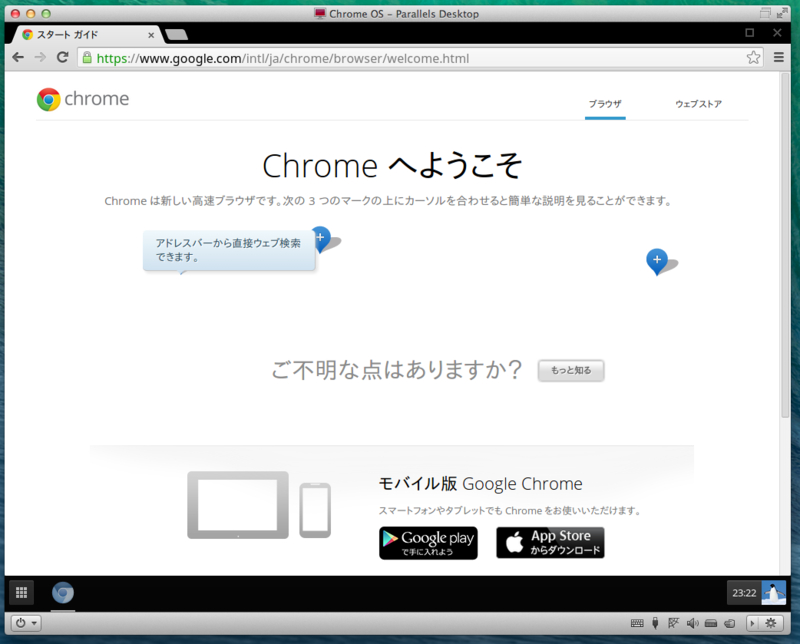This screenshot has width=800, height=644.
Task: Click the smartphone device image
Action: [315, 510]
